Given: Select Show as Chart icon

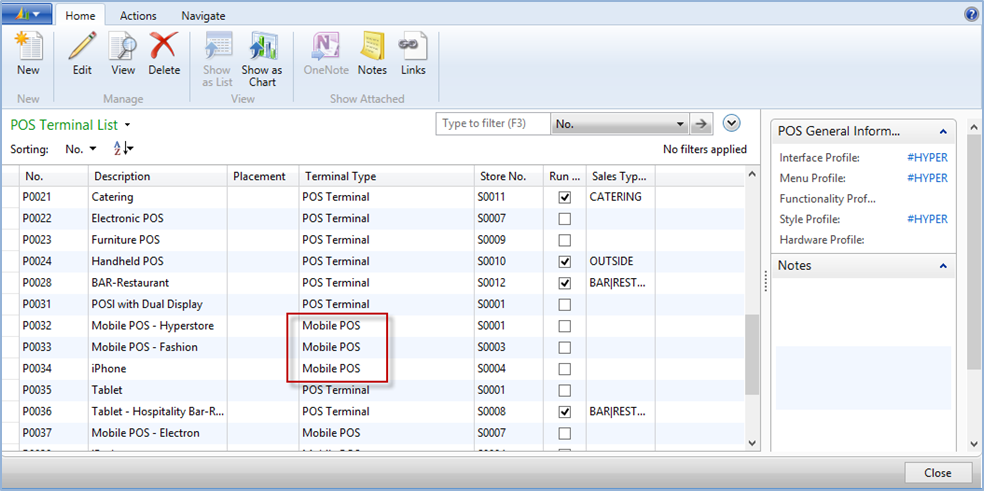Looking at the screenshot, I should click(262, 48).
